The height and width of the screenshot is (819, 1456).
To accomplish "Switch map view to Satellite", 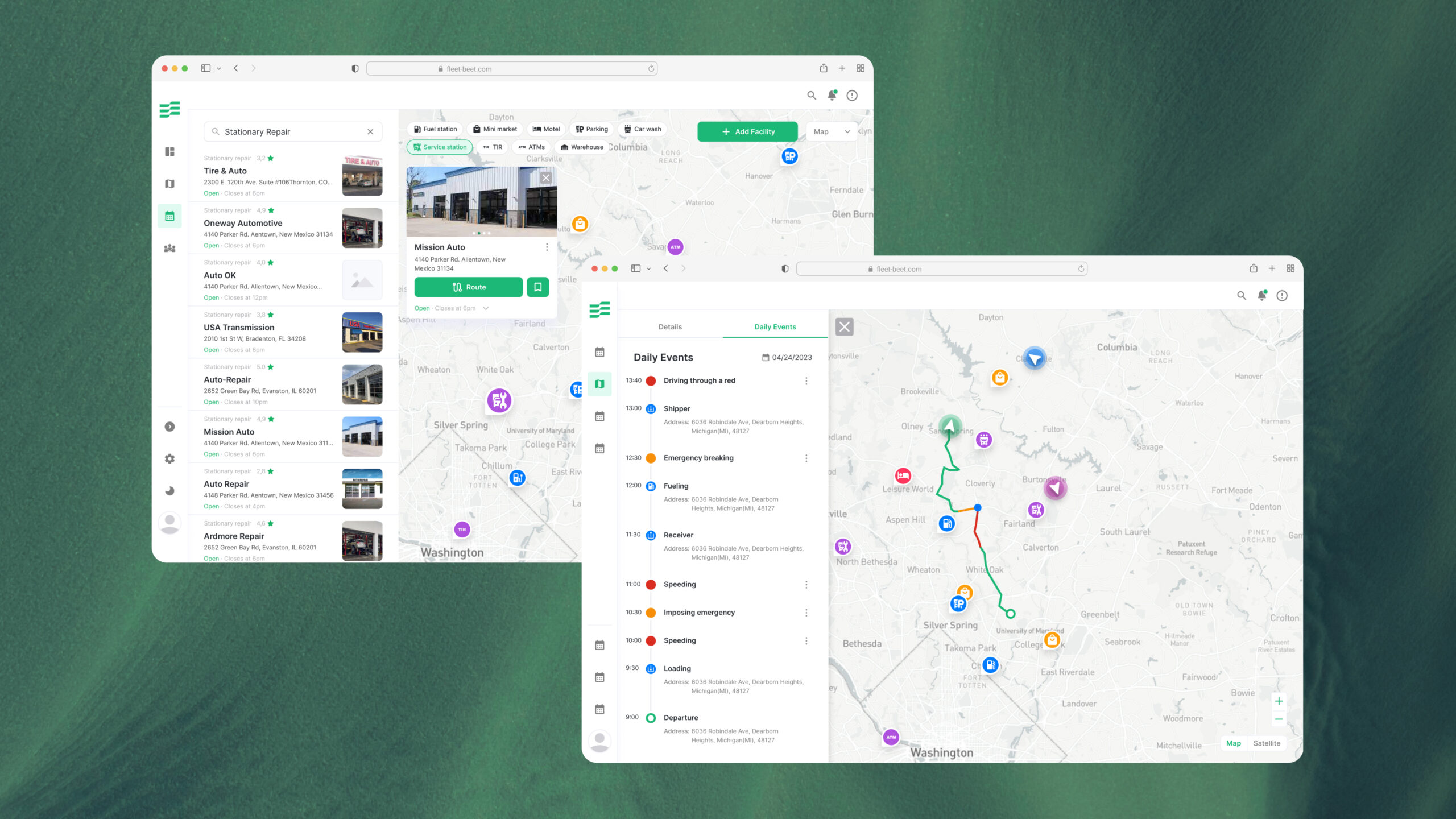I will tap(1267, 743).
